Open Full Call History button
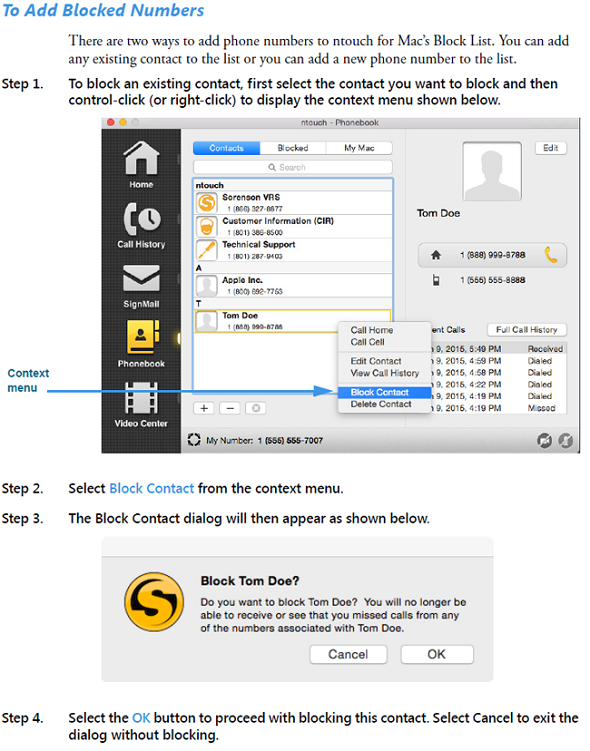Screen dimensions: 590x751 click(x=527, y=330)
